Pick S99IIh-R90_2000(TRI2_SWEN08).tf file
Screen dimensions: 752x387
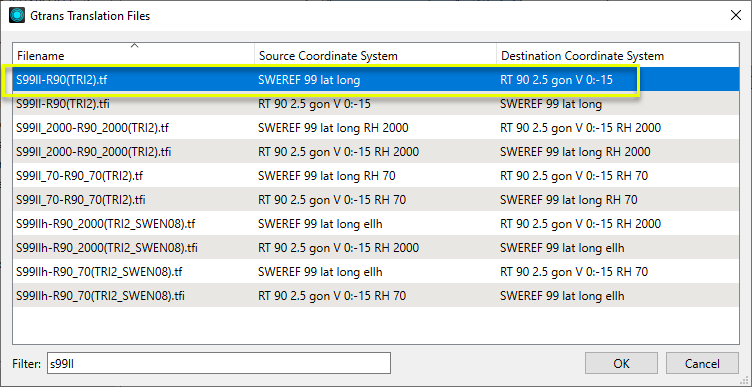[376, 223]
